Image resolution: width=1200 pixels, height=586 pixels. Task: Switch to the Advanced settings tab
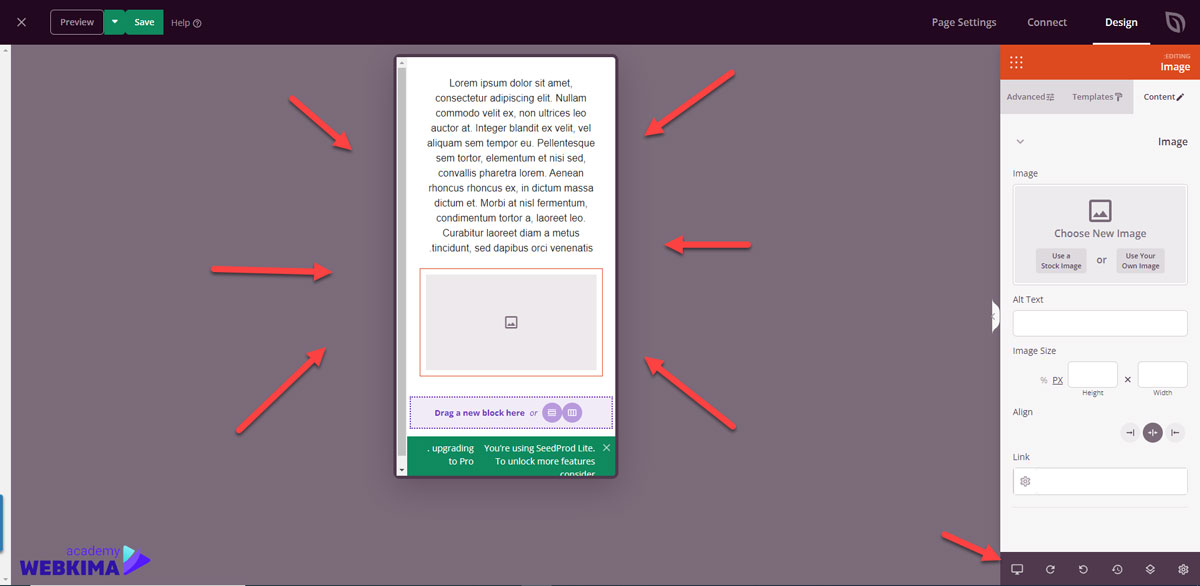coord(1031,97)
